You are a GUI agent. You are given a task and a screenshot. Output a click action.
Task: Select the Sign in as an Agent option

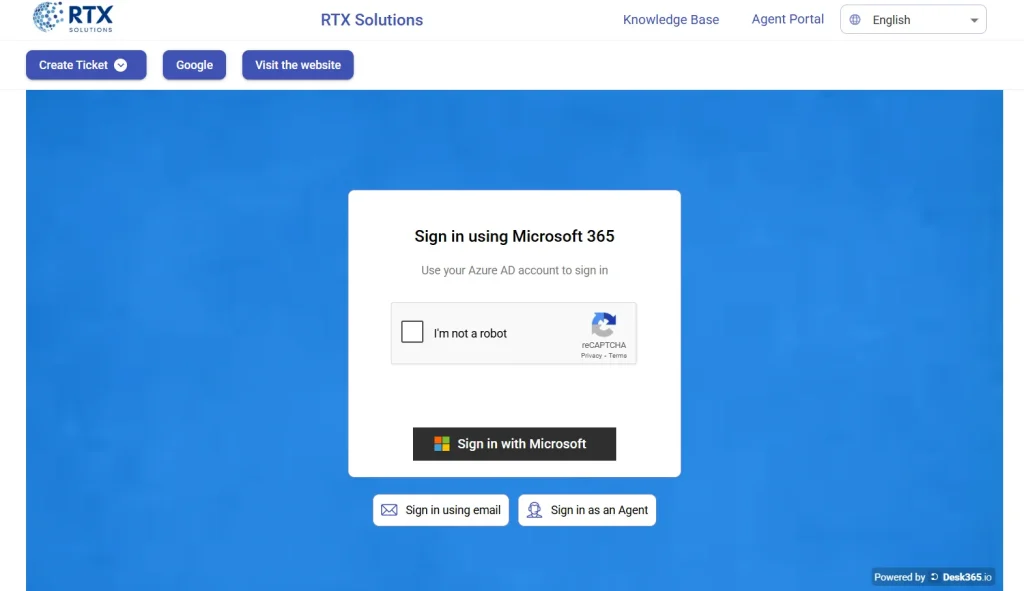coord(586,509)
